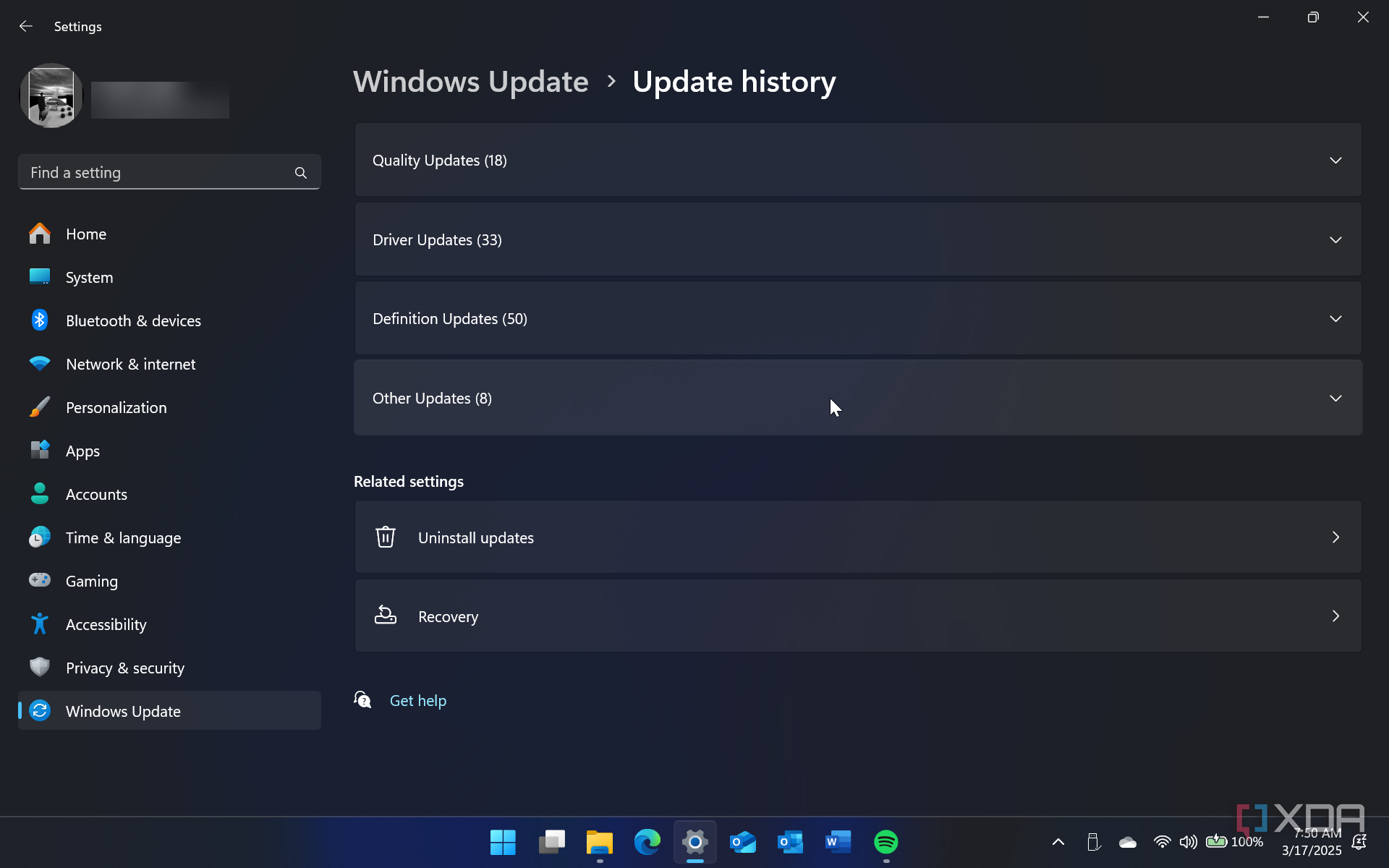Click the Get help chat icon
The image size is (1389, 868).
click(362, 699)
